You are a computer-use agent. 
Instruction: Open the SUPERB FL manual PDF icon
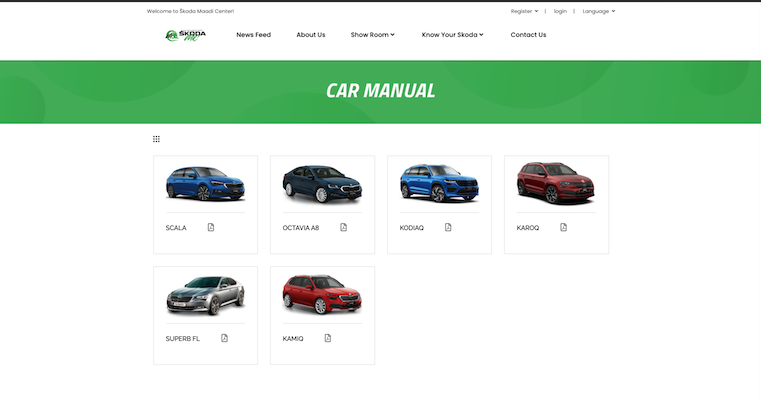coord(224,338)
